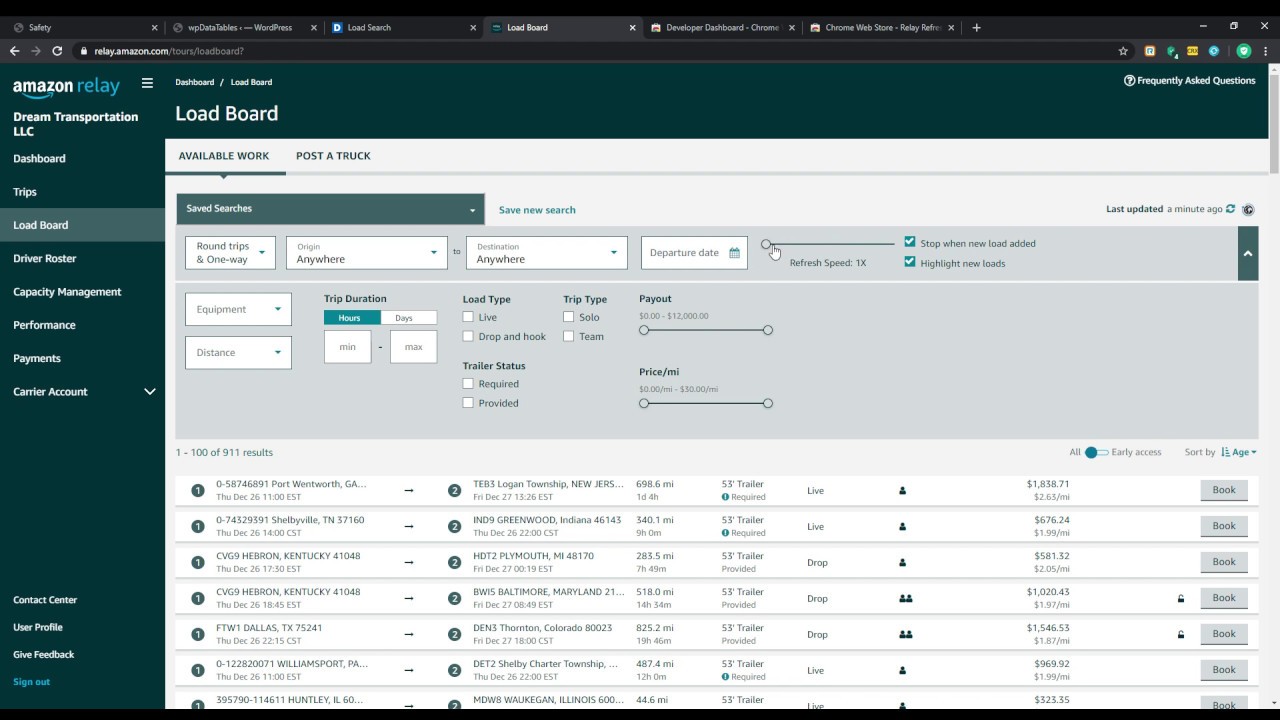Screen dimensions: 1280x720
Task: Click the Price/mi slider minimum handle
Action: 644,403
